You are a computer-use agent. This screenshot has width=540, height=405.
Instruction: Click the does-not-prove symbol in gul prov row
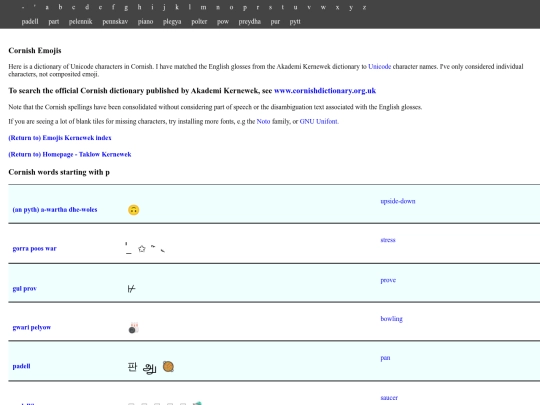coord(131,289)
